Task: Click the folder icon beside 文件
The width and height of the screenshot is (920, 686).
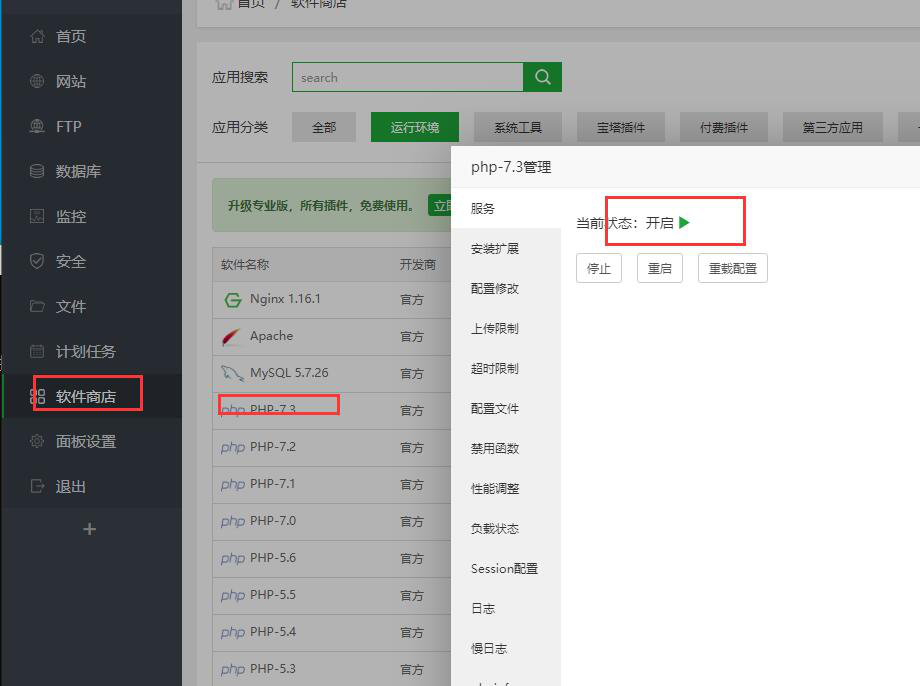Action: click(37, 306)
